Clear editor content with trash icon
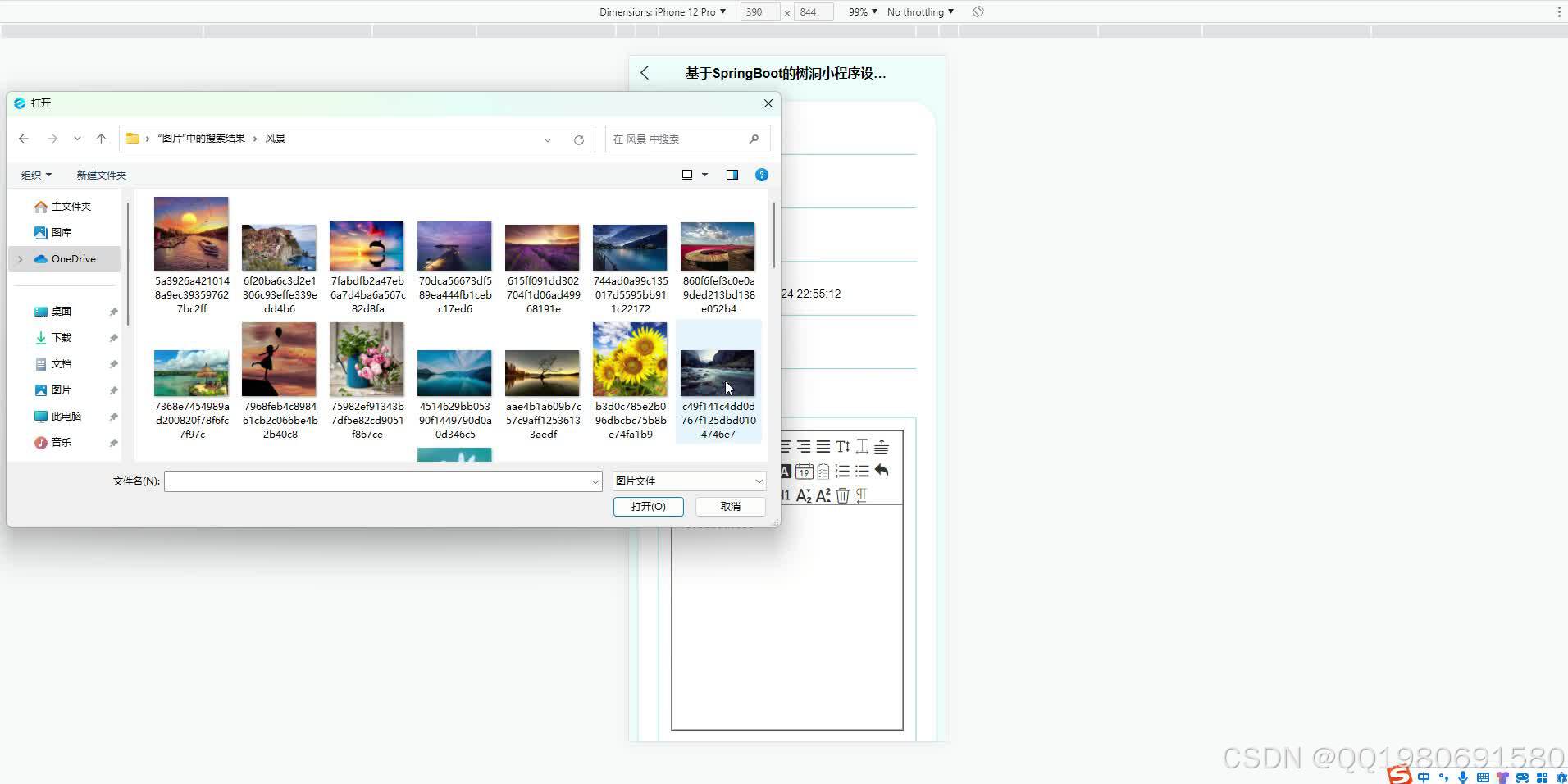Viewport: 1568px width, 784px height. pos(842,495)
